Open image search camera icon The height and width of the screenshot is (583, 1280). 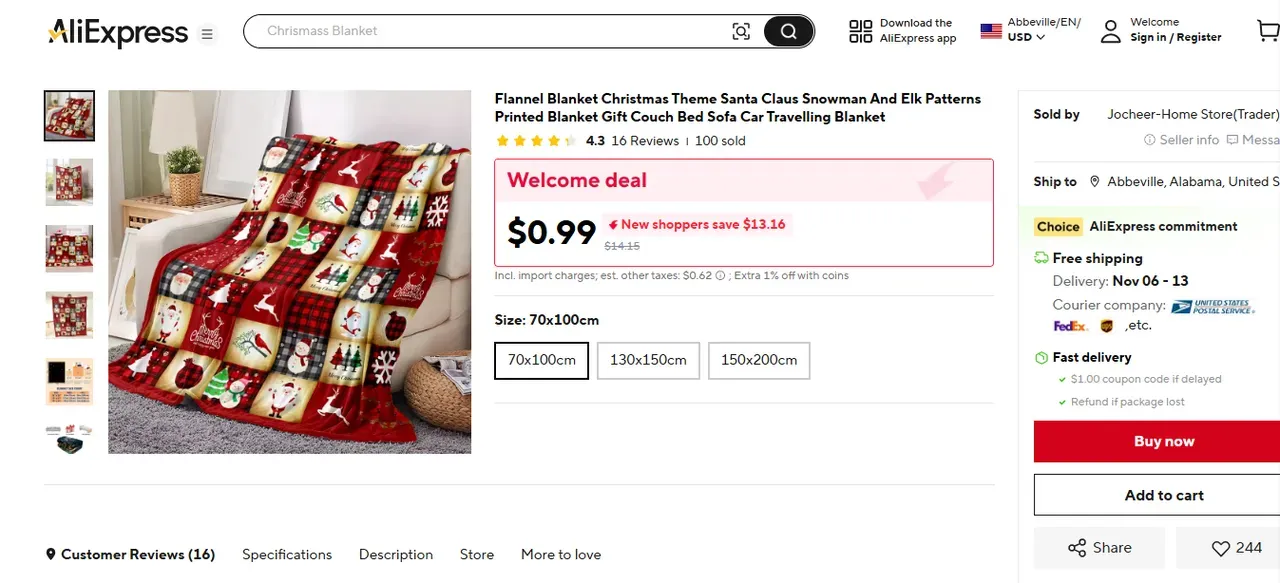point(741,31)
